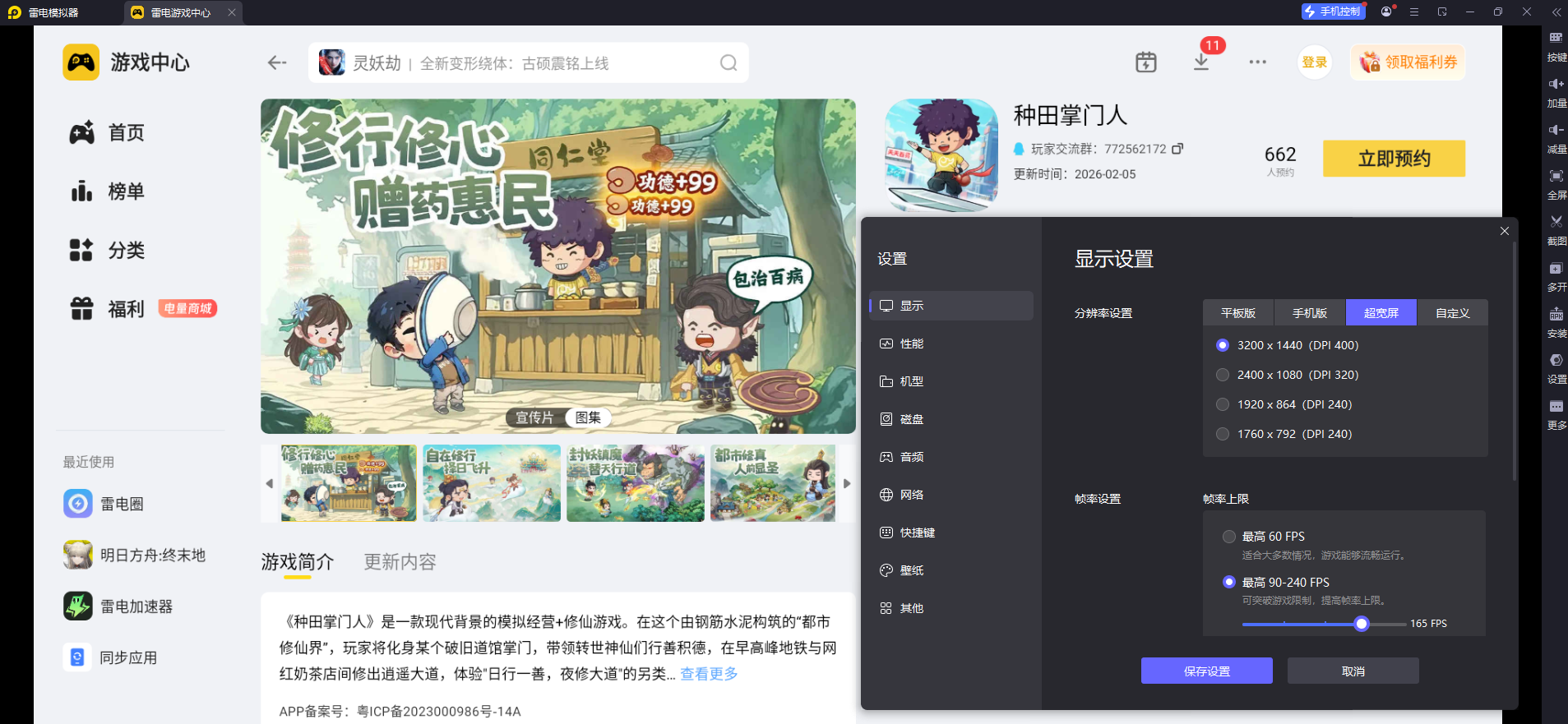Toggle 全屏 fullscreen mode
The image size is (1568, 724).
coord(1556,185)
